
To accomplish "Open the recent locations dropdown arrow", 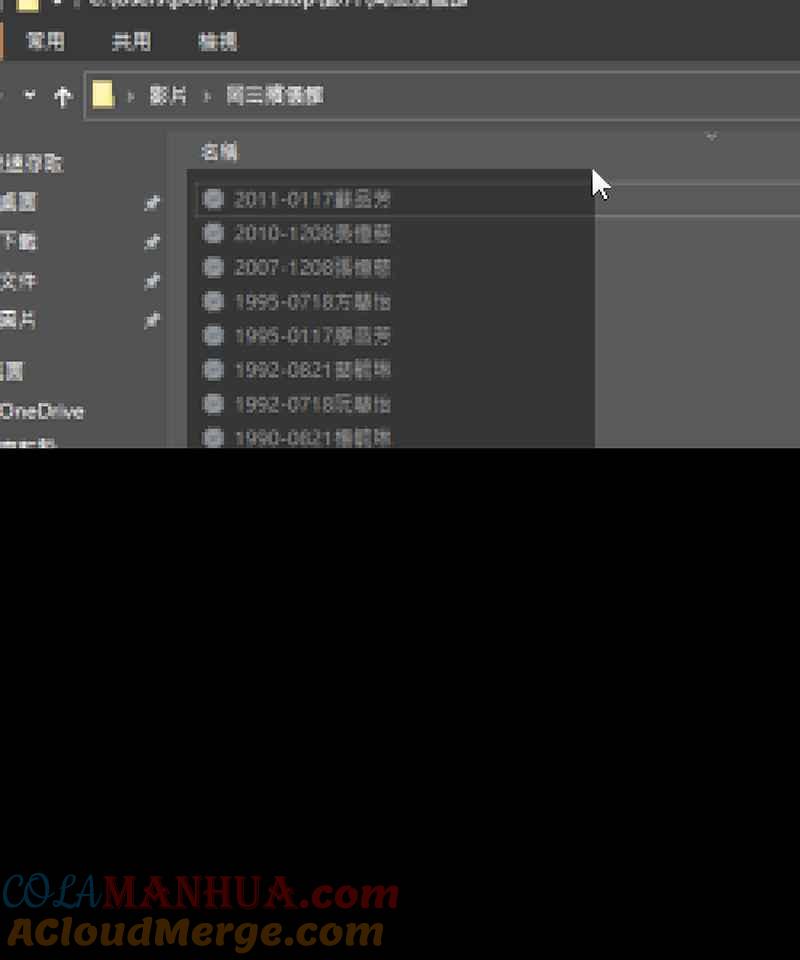I will pyautogui.click(x=30, y=96).
